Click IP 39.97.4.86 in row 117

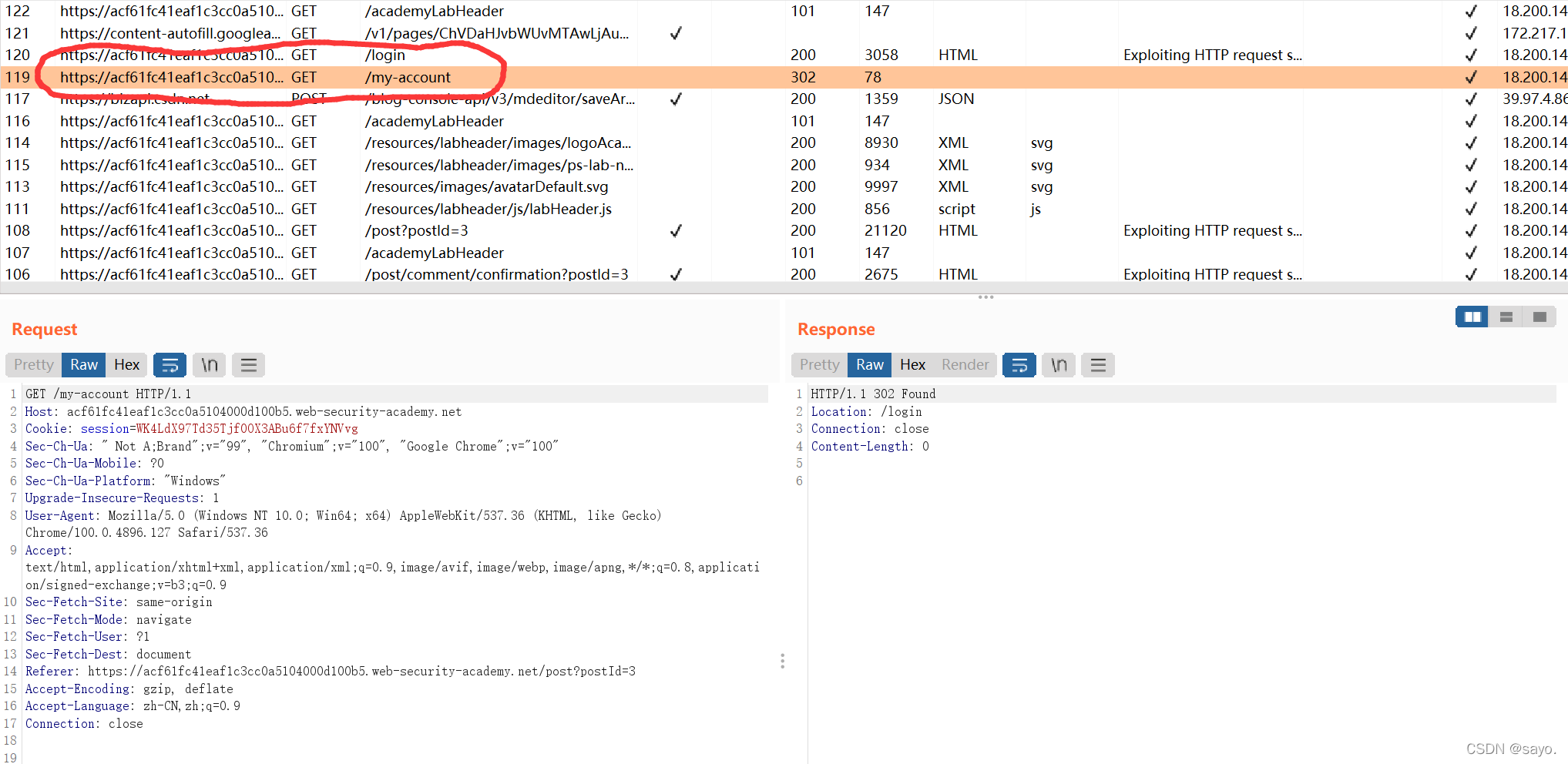click(1535, 99)
